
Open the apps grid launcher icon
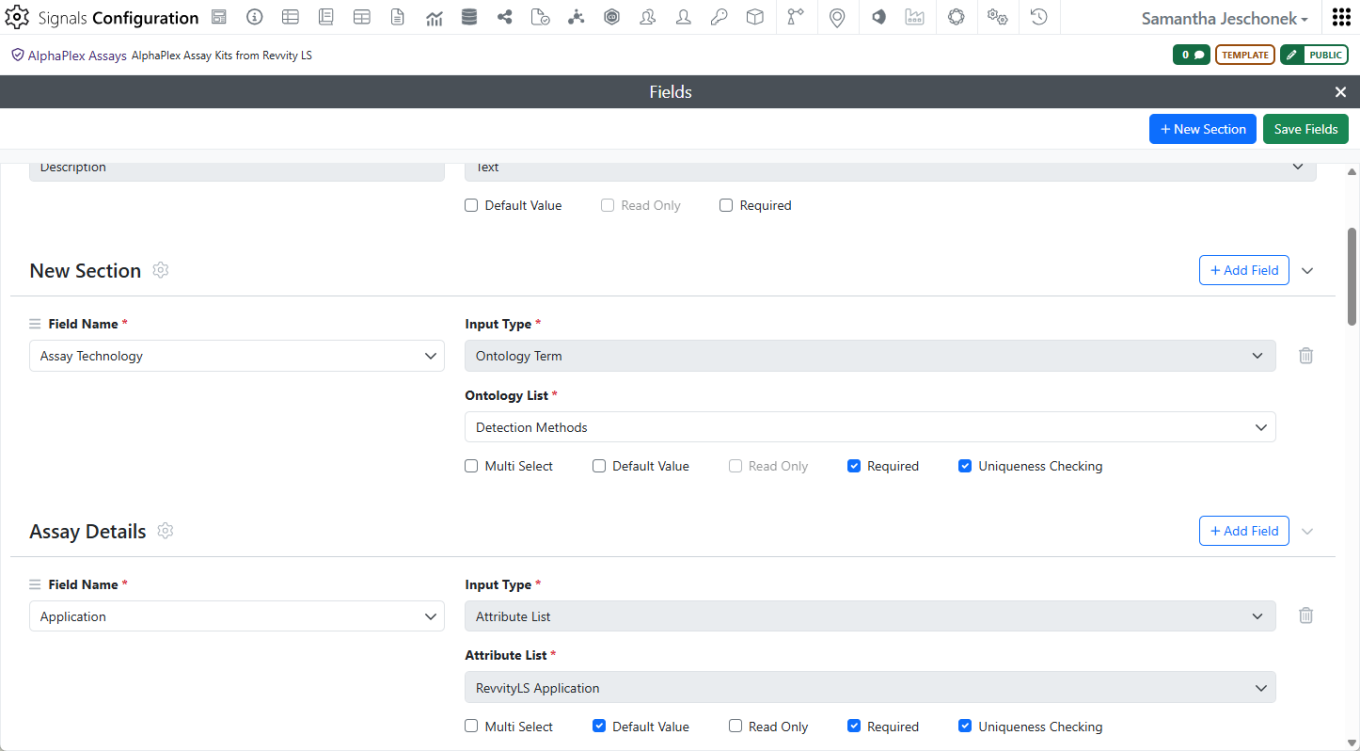click(x=1341, y=18)
